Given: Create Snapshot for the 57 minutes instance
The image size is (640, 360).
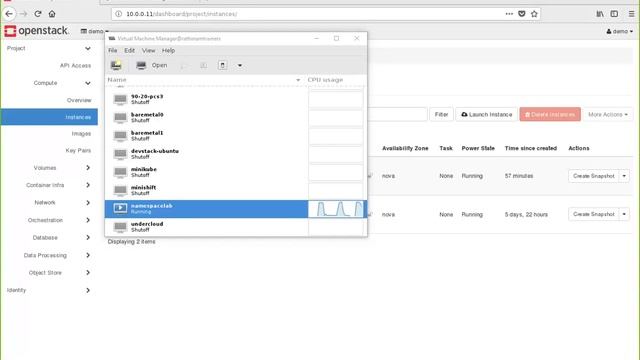Looking at the screenshot, I should [593, 176].
